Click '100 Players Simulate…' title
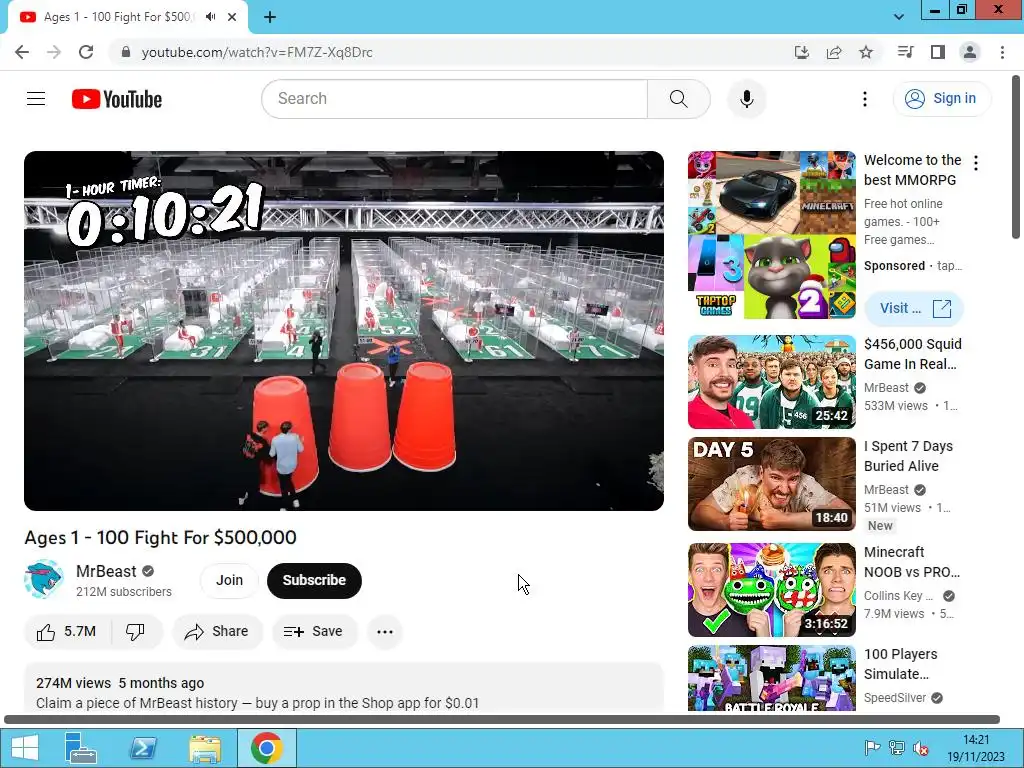1024x768 pixels. click(x=901, y=664)
